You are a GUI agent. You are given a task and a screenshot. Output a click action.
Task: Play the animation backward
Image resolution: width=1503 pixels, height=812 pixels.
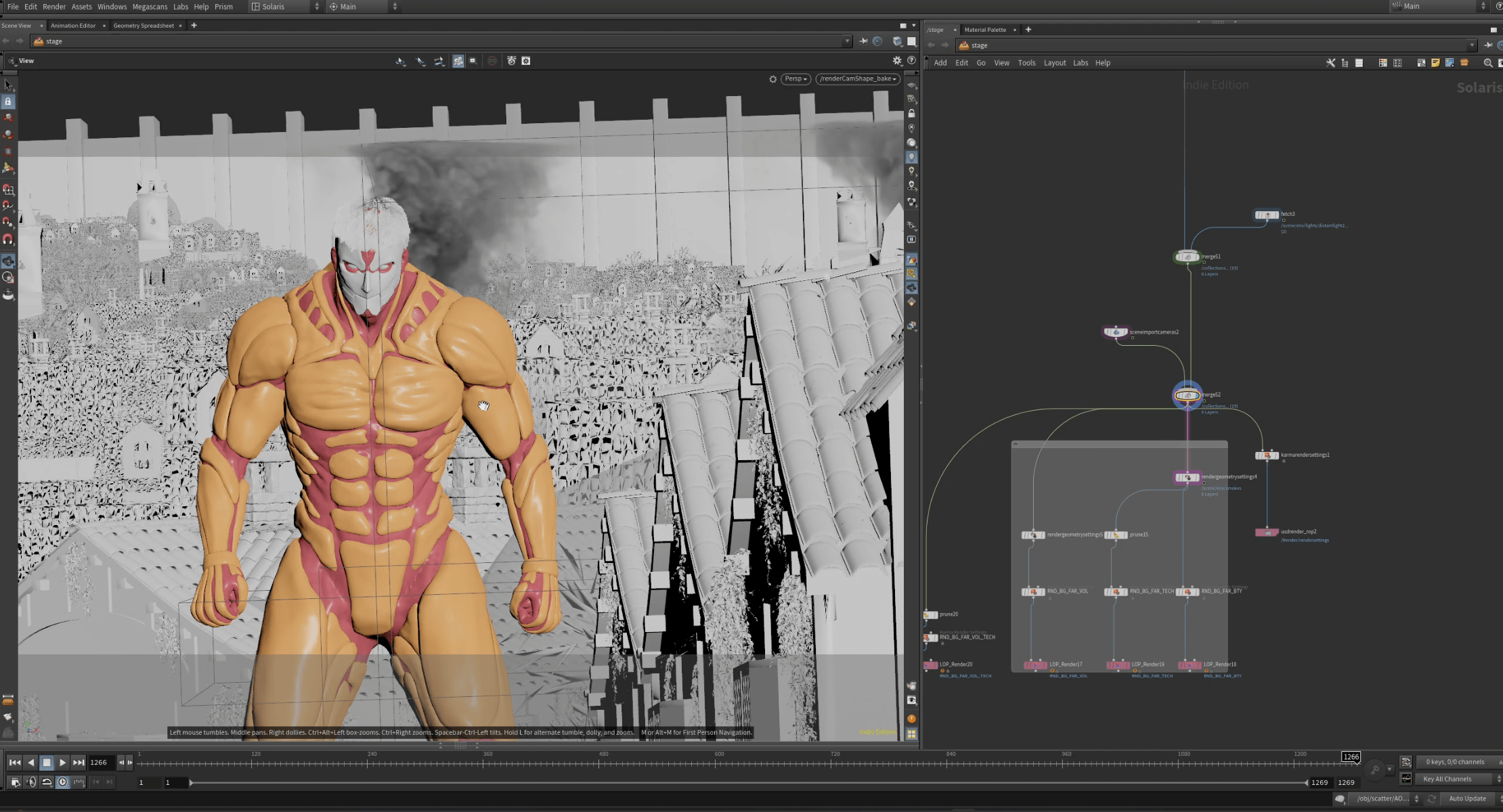click(30, 763)
